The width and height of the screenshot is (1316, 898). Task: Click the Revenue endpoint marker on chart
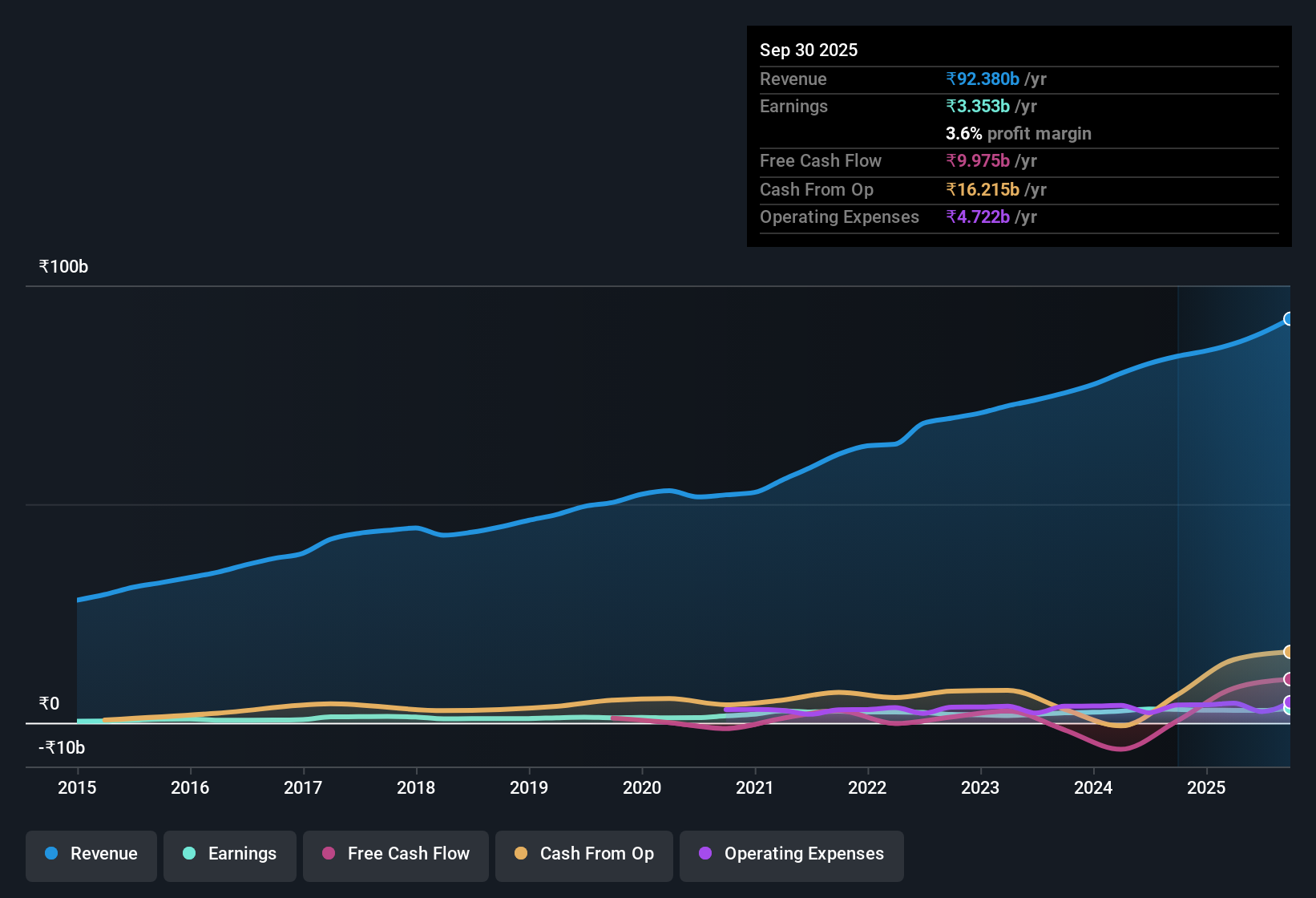pyautogui.click(x=1289, y=319)
